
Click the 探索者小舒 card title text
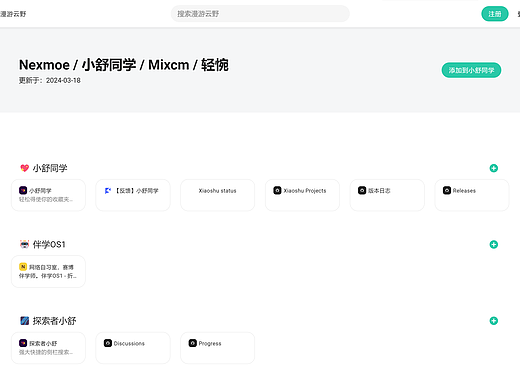coord(43,343)
